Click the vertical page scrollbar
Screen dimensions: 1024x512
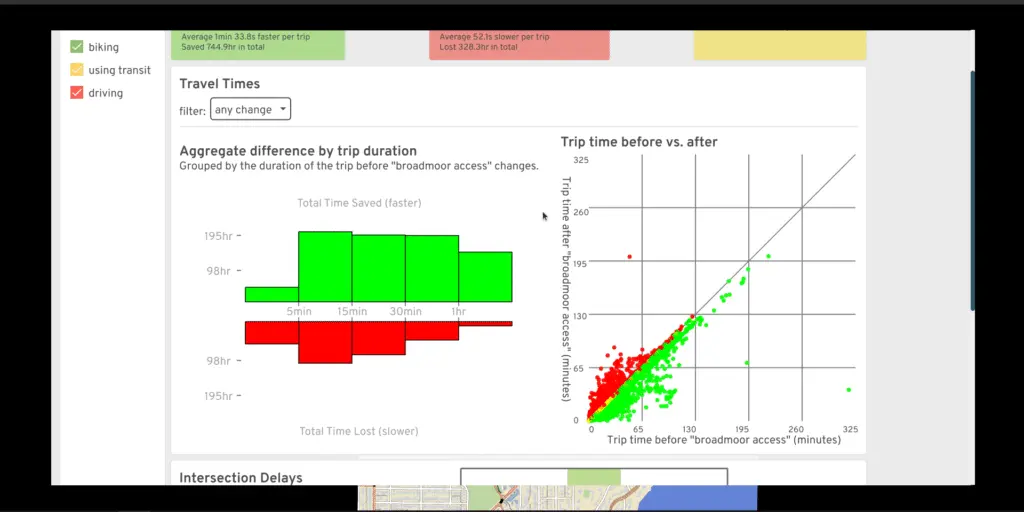(970, 190)
